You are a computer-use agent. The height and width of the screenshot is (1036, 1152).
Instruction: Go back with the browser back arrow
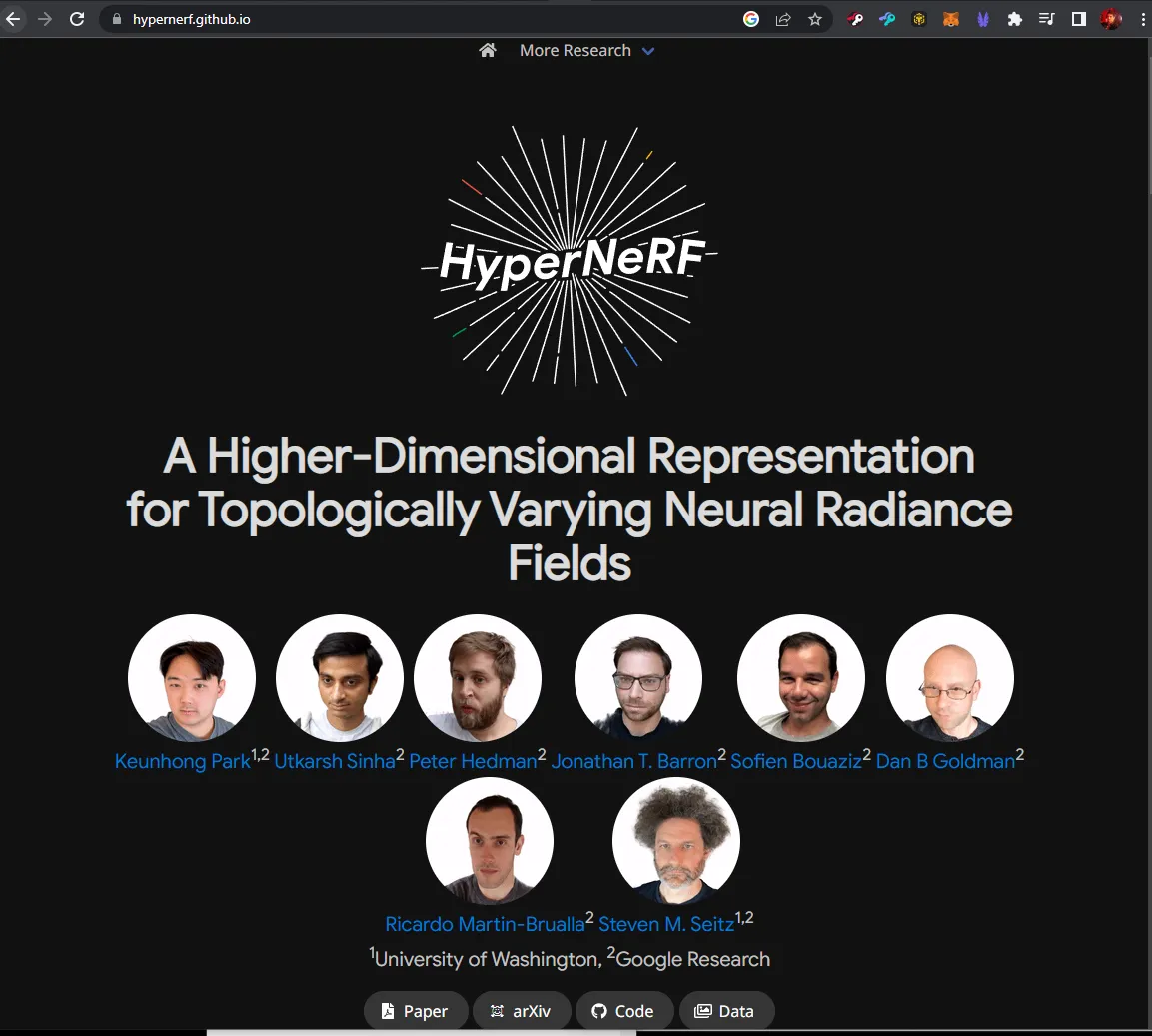(13, 19)
